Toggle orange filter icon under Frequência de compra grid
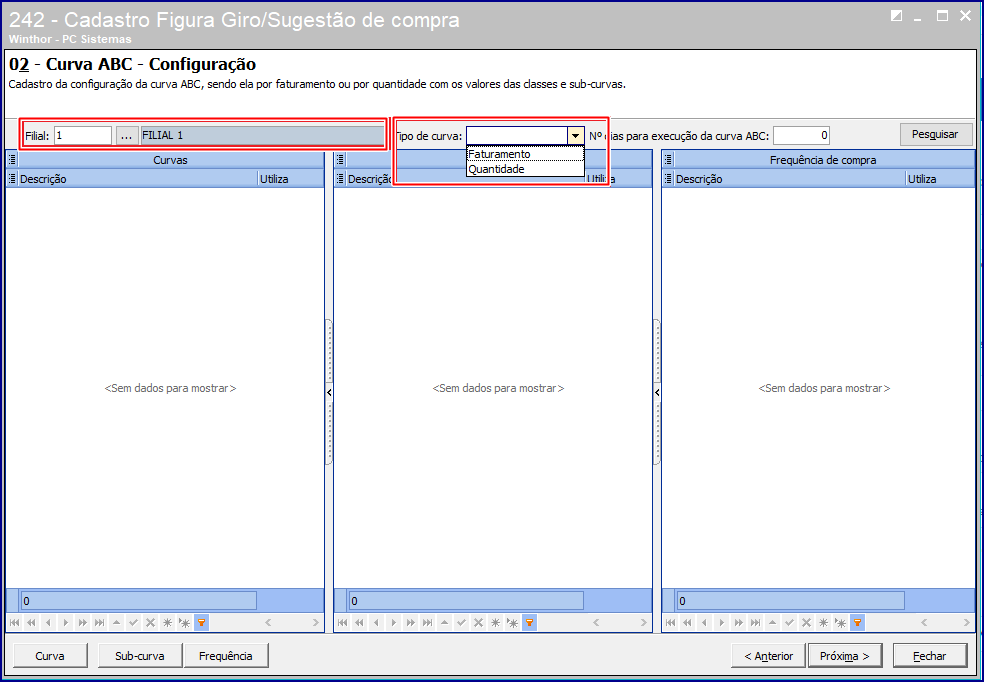This screenshot has height=682, width=984. pos(857,622)
